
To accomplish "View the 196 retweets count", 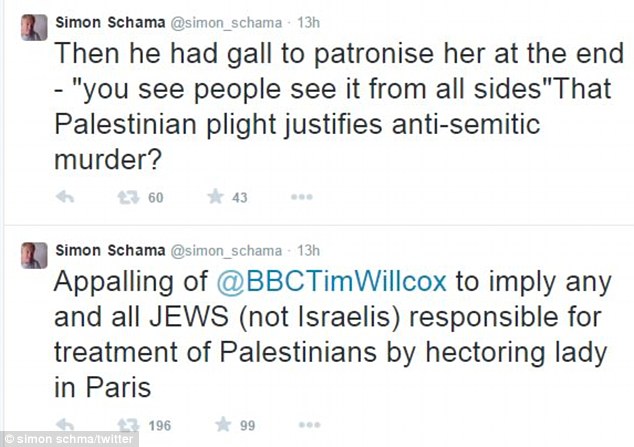I will [x=158, y=425].
